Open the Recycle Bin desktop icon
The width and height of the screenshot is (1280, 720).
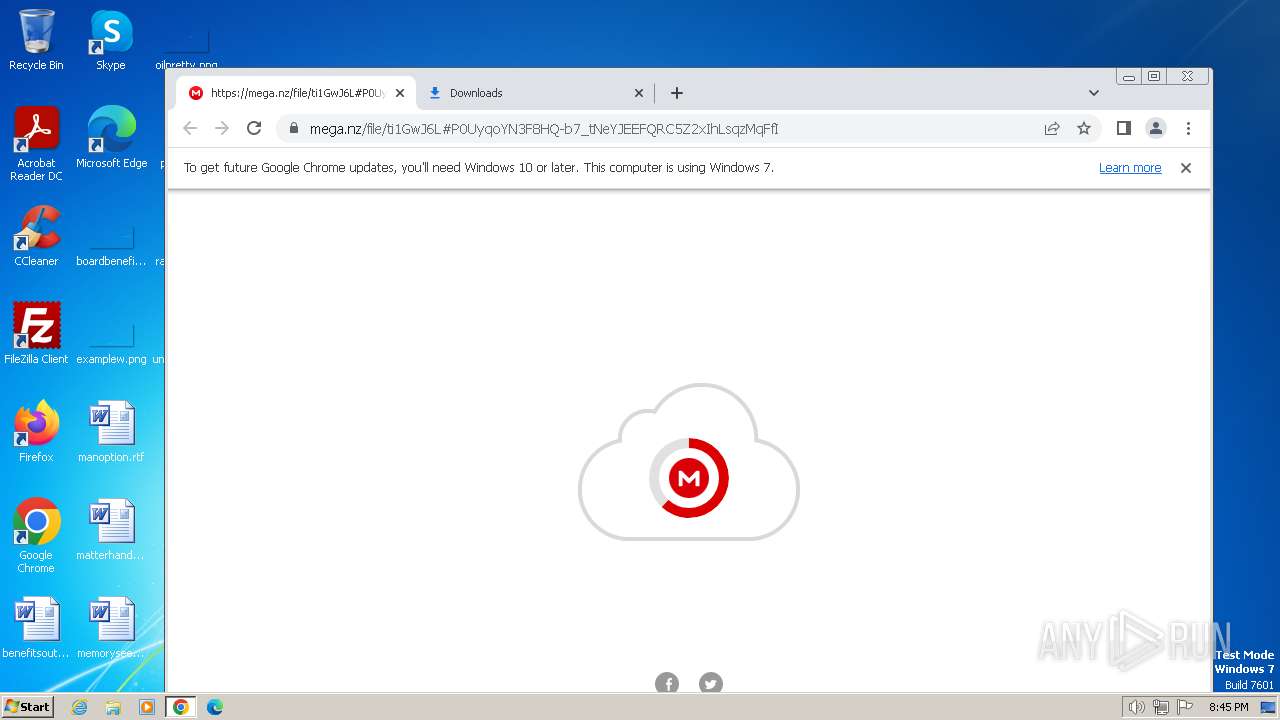coord(36,40)
